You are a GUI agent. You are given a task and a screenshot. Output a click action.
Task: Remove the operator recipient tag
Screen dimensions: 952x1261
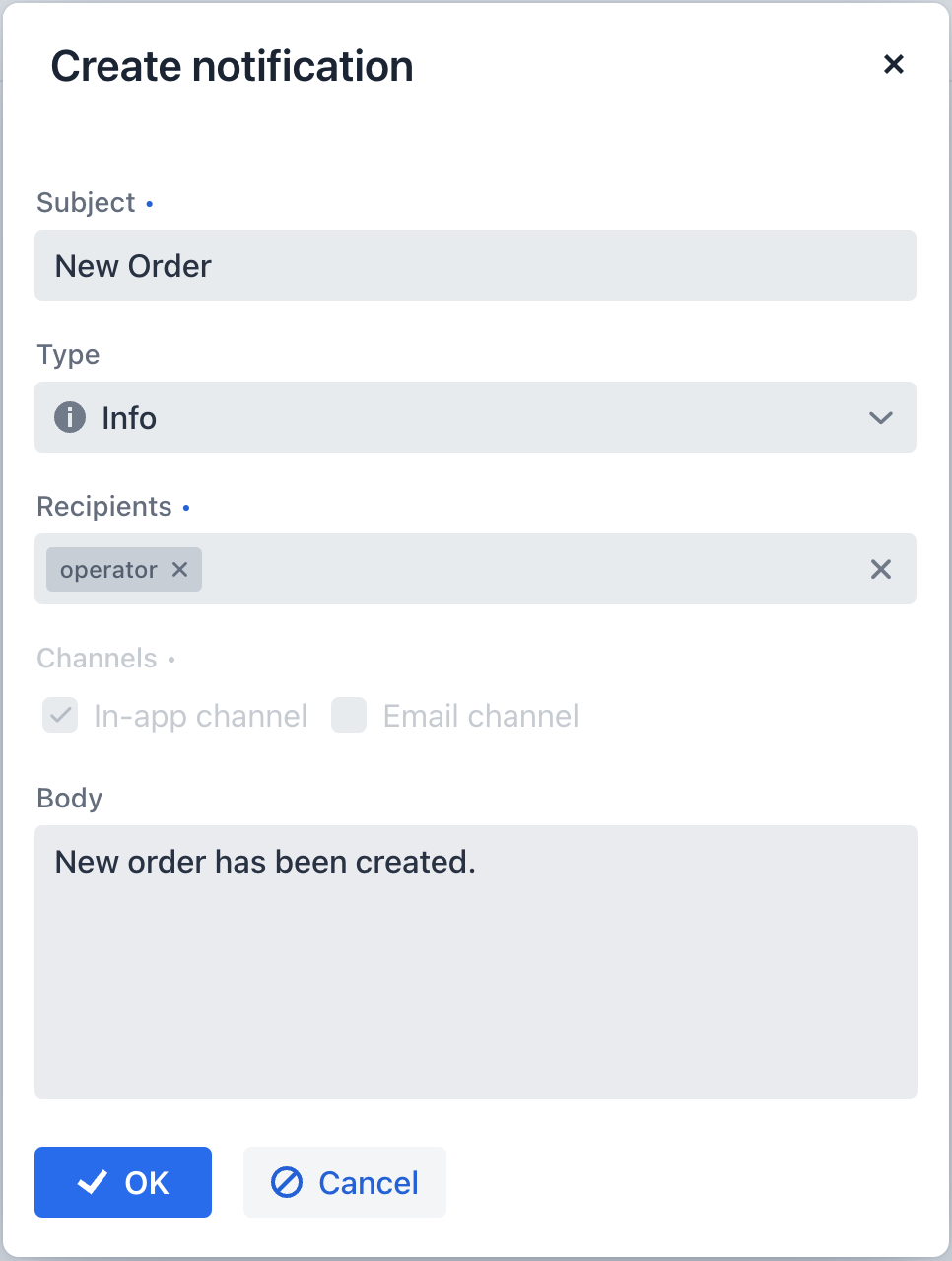(179, 569)
